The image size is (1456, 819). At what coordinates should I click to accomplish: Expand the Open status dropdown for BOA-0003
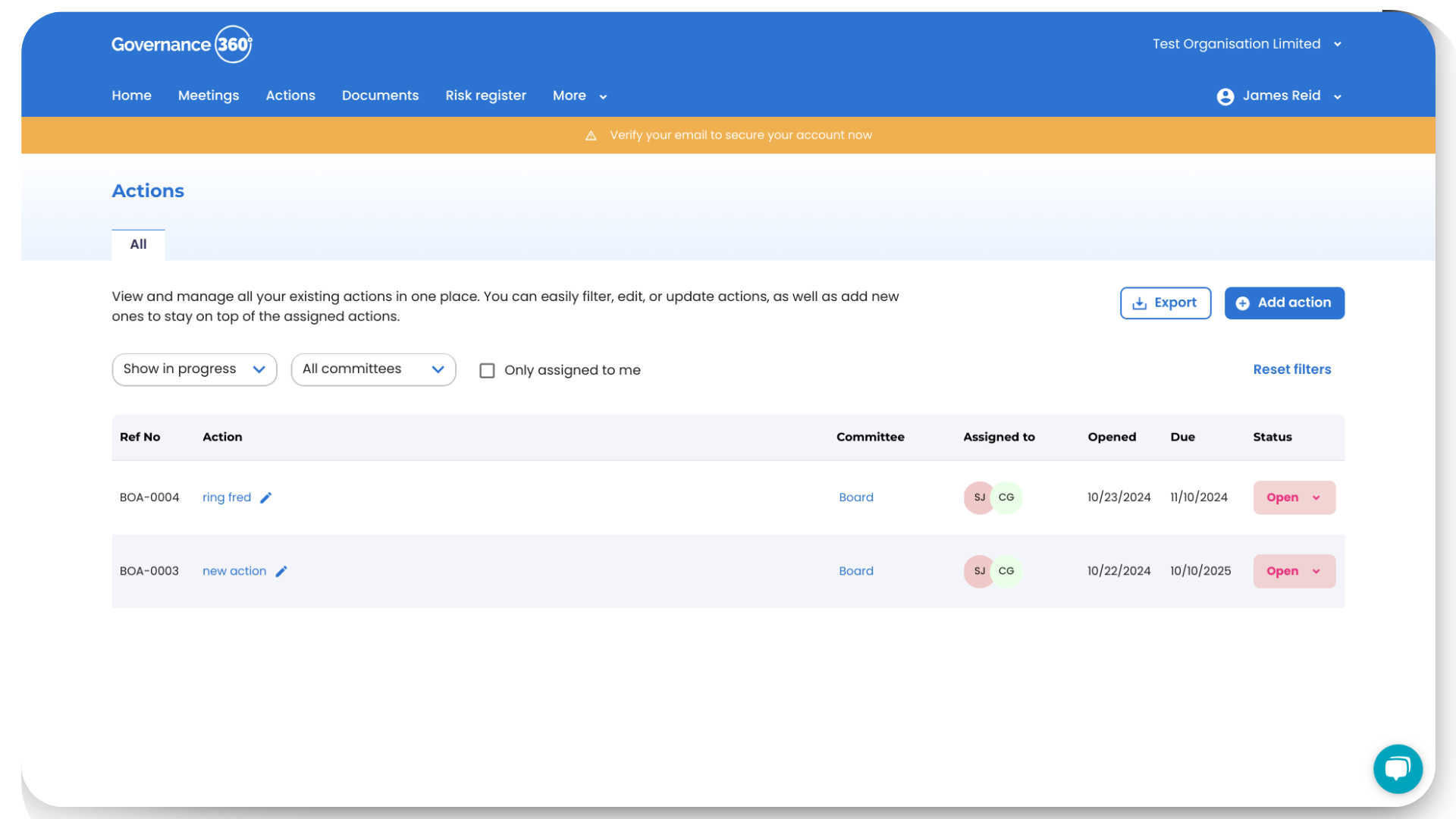point(1294,571)
